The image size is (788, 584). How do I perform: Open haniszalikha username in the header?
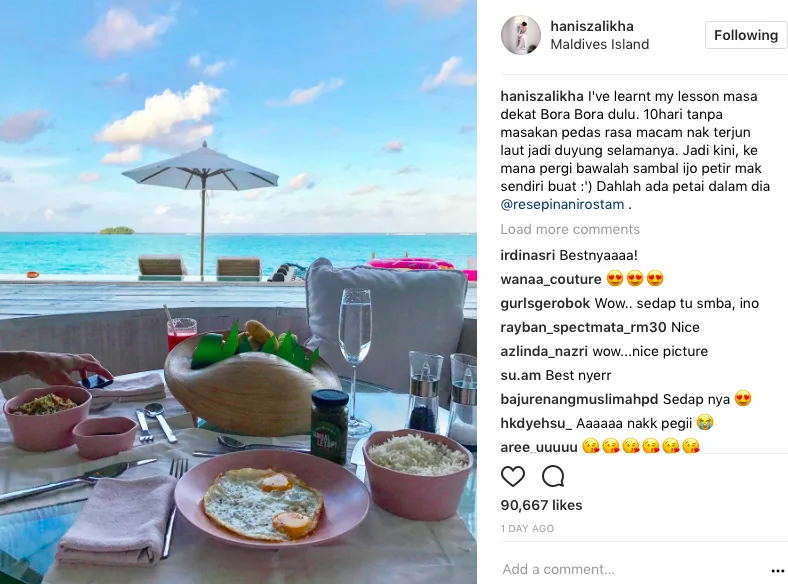[x=592, y=26]
